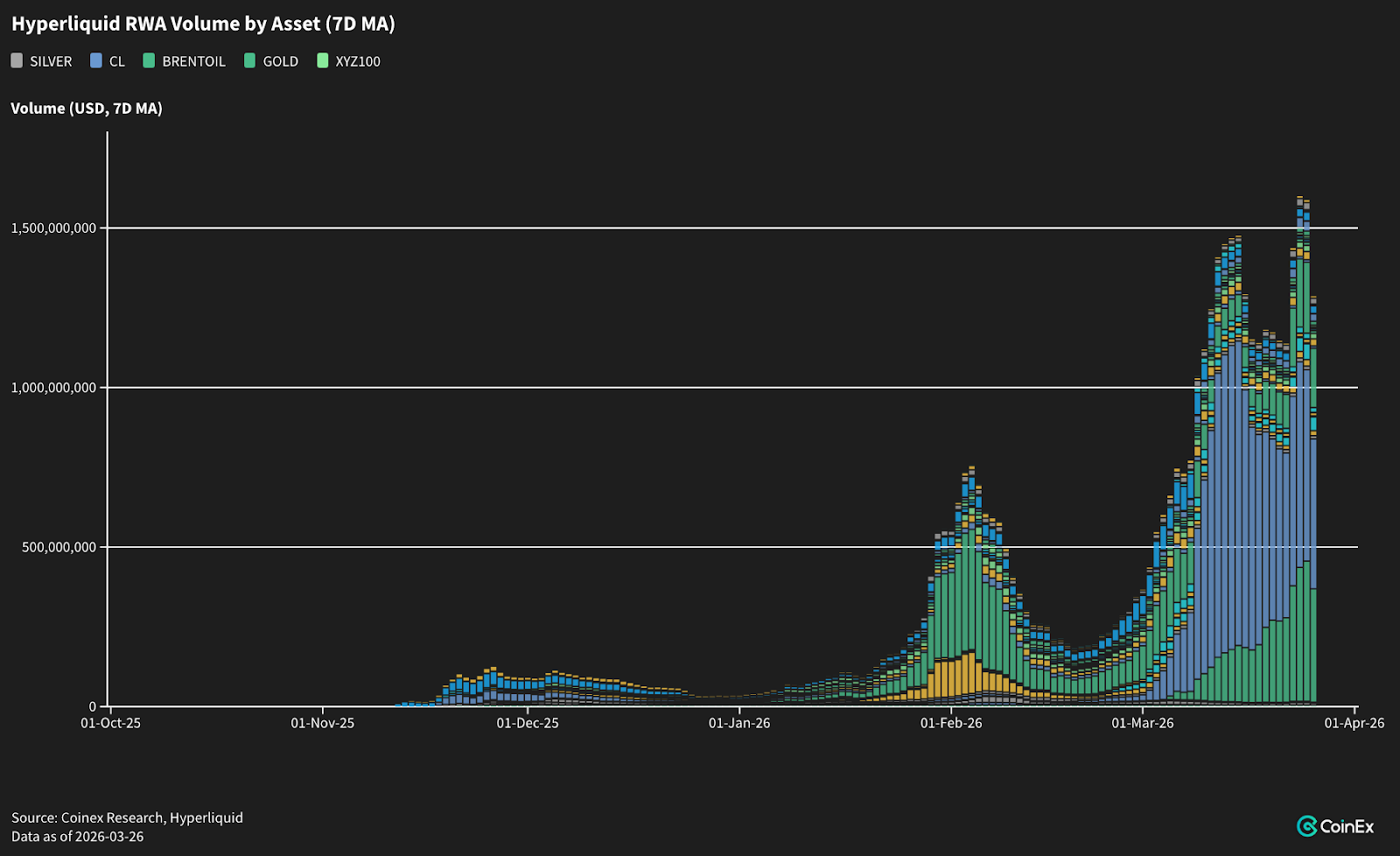
Task: Click the gray SILVER legend swatch
Action: click(17, 60)
